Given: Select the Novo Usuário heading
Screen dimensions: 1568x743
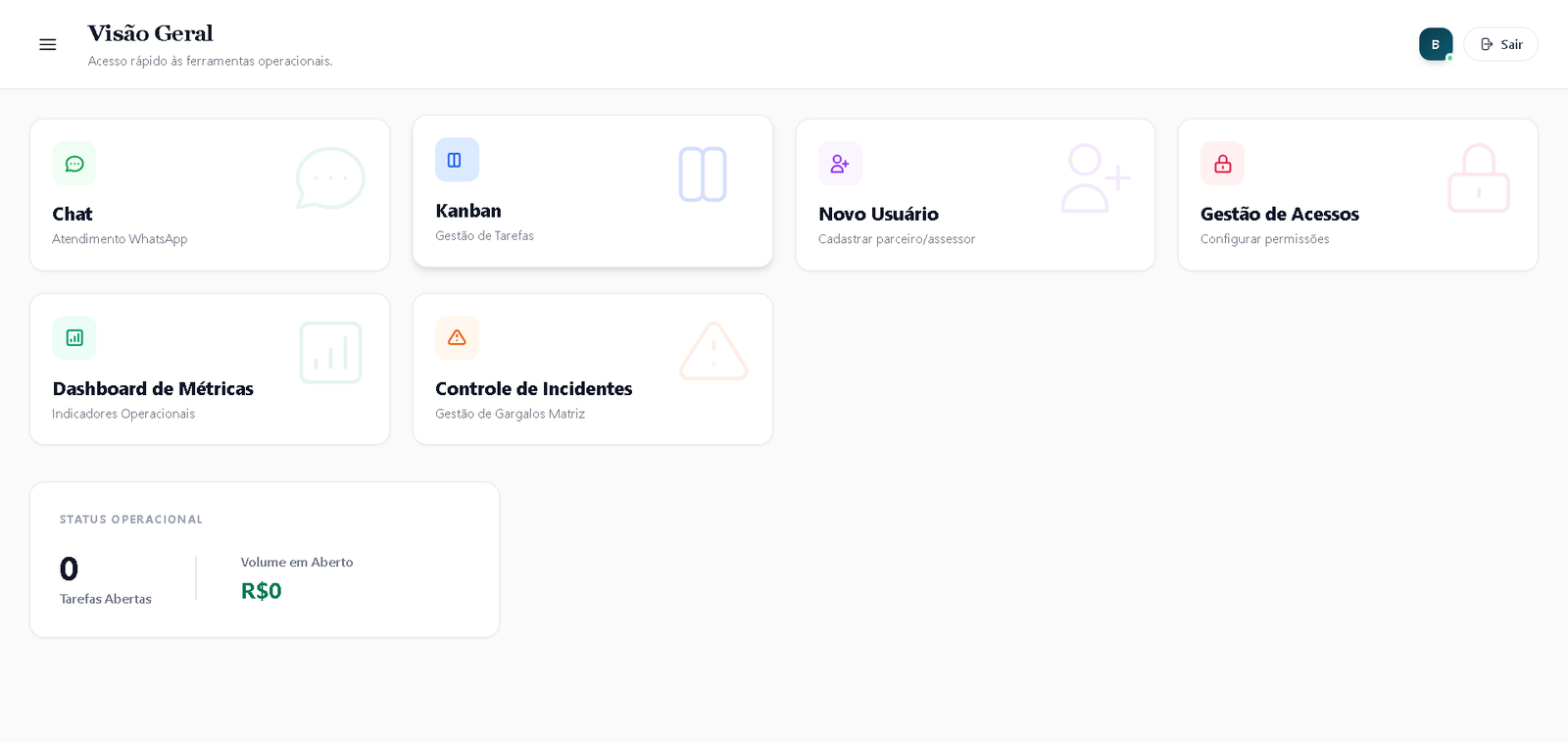Looking at the screenshot, I should point(878,214).
